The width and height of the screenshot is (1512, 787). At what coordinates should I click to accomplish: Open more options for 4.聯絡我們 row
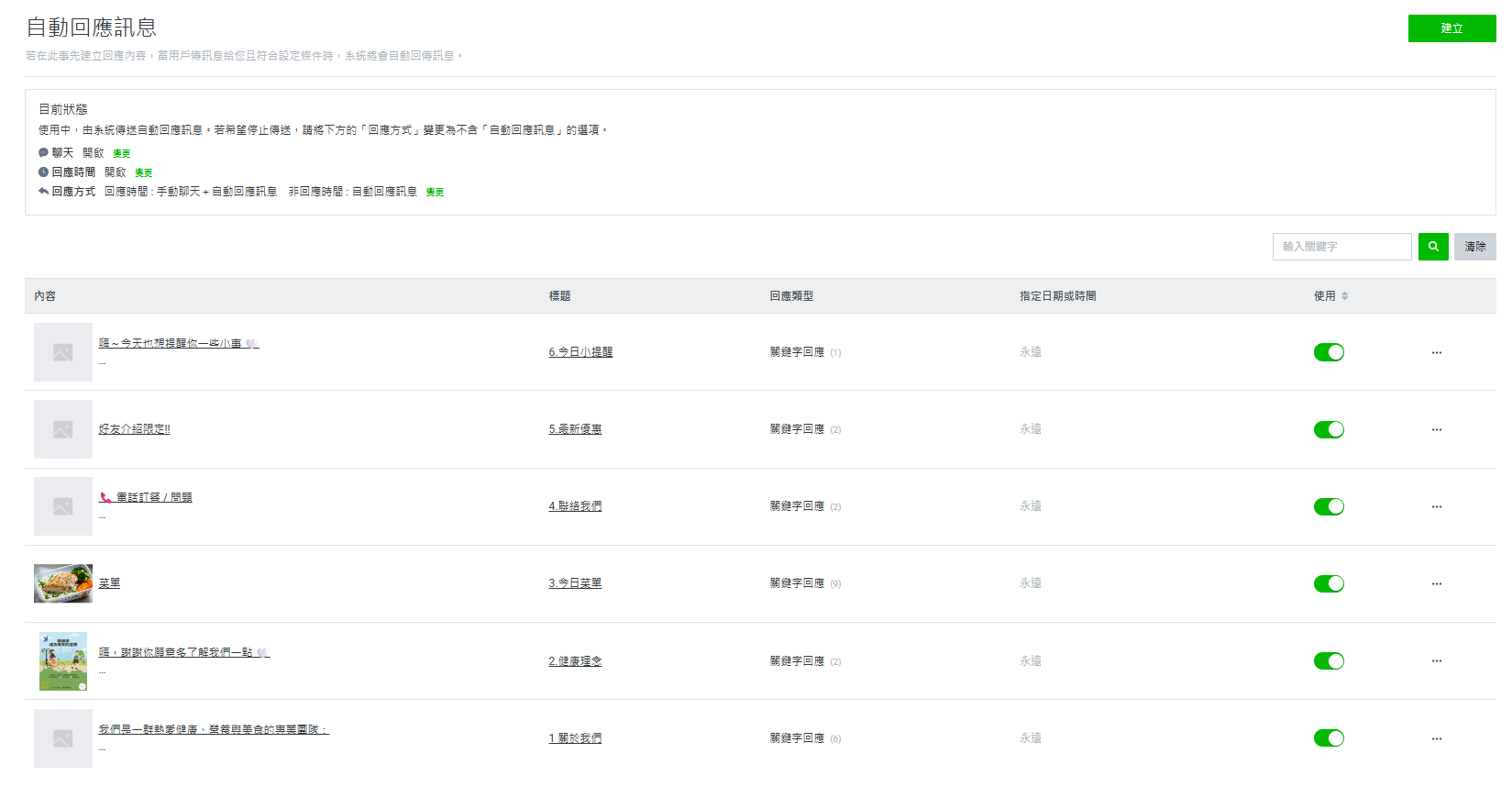(x=1436, y=507)
